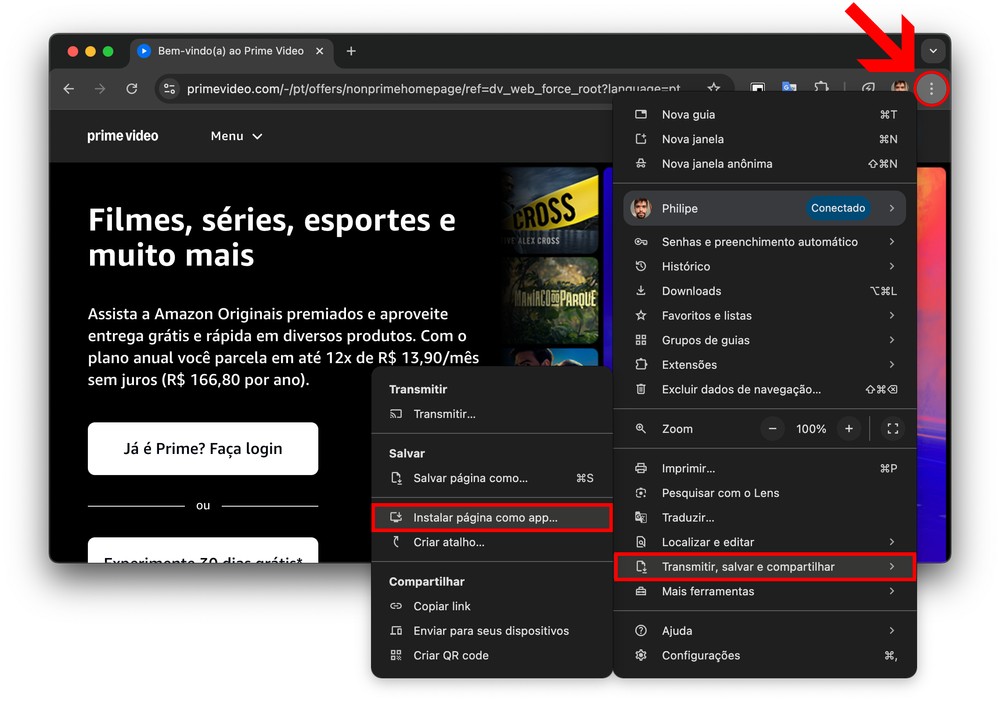
Task: Expand the Philipe profile entry
Action: (764, 208)
